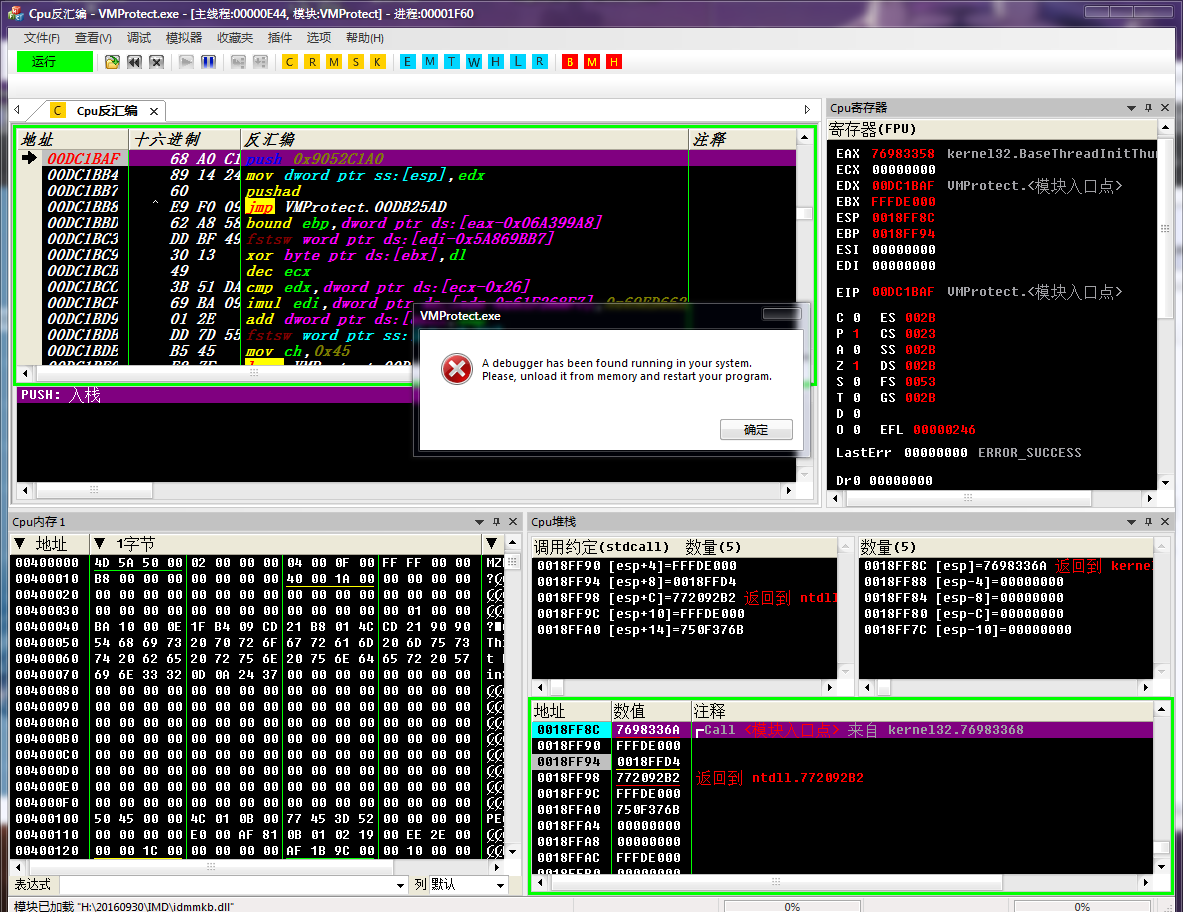
Task: Click the red M toolbar button
Action: pos(592,62)
